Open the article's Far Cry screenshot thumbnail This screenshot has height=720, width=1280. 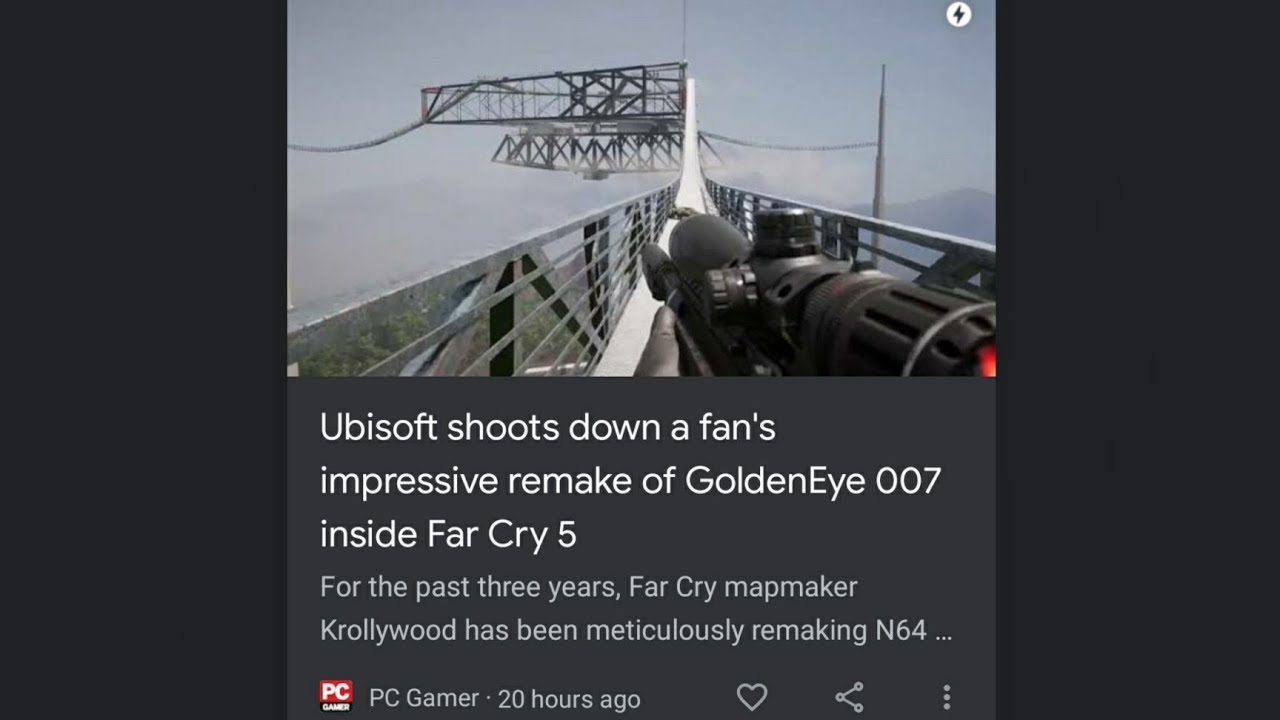pyautogui.click(x=641, y=188)
